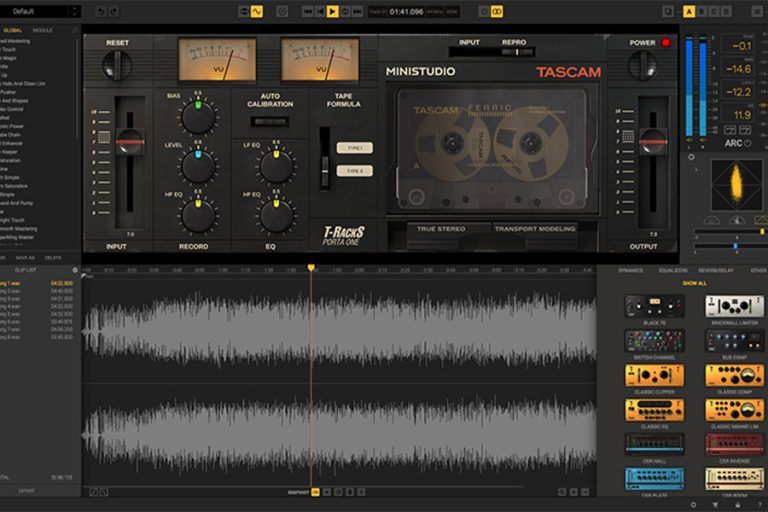This screenshot has width=768, height=512.
Task: Click the INPUT fader handle
Action: (130, 142)
